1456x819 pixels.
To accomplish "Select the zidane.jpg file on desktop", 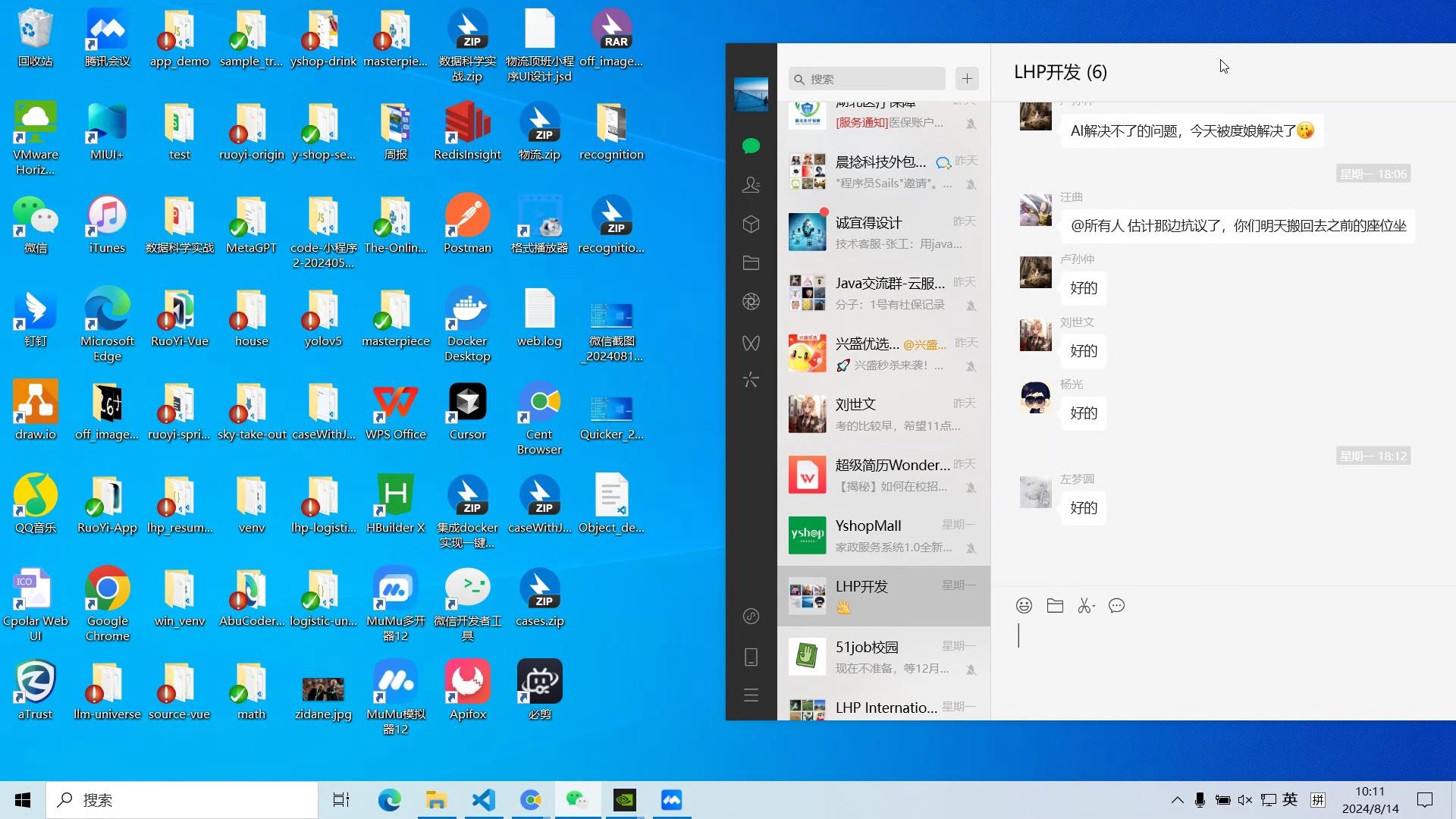I will 323,698.
